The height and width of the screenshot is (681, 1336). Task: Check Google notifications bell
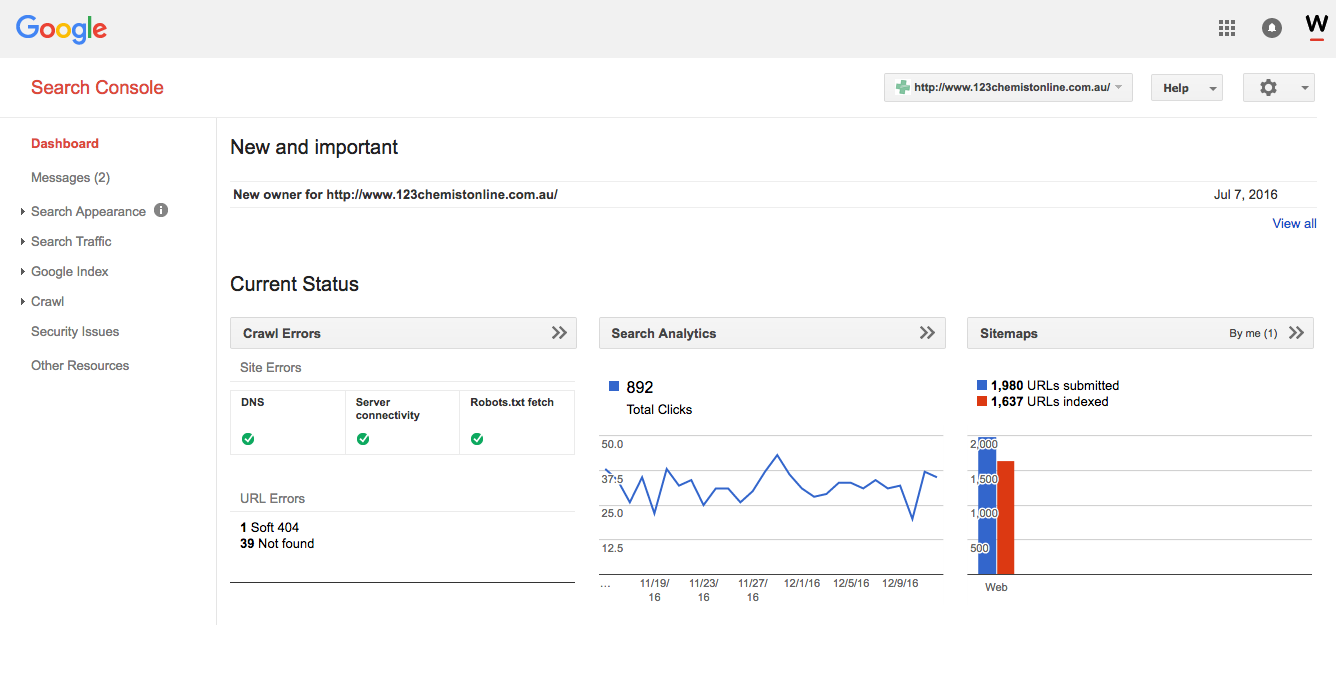tap(1272, 28)
